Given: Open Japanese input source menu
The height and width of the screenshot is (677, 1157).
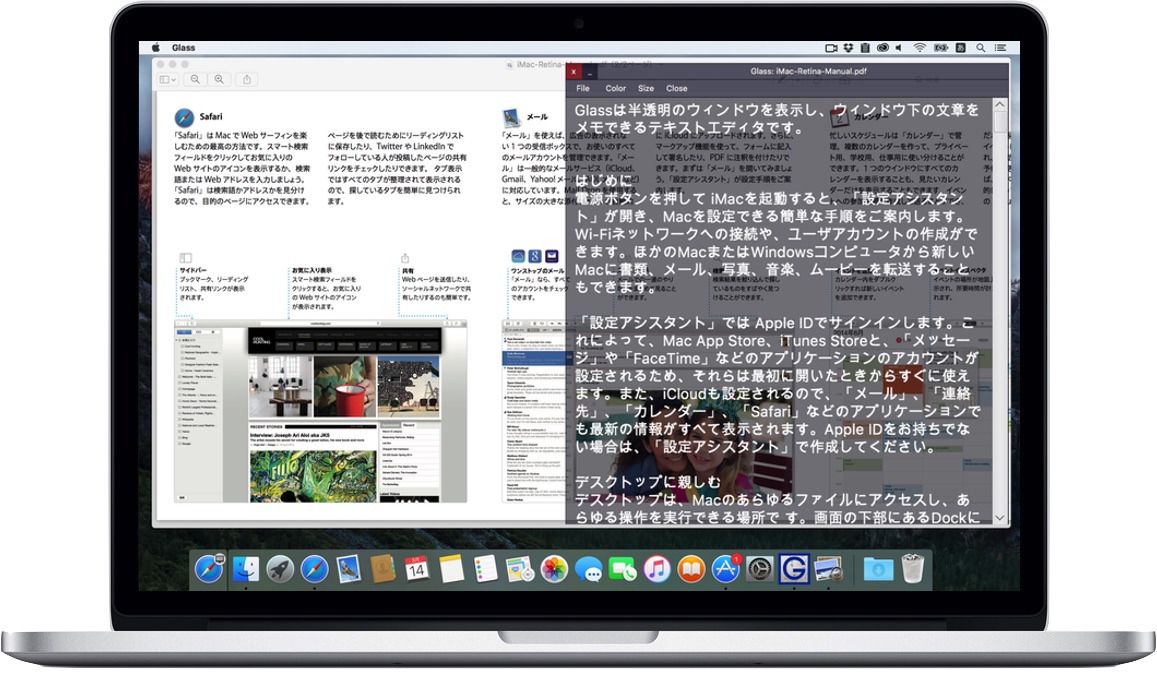Looking at the screenshot, I should (x=961, y=47).
